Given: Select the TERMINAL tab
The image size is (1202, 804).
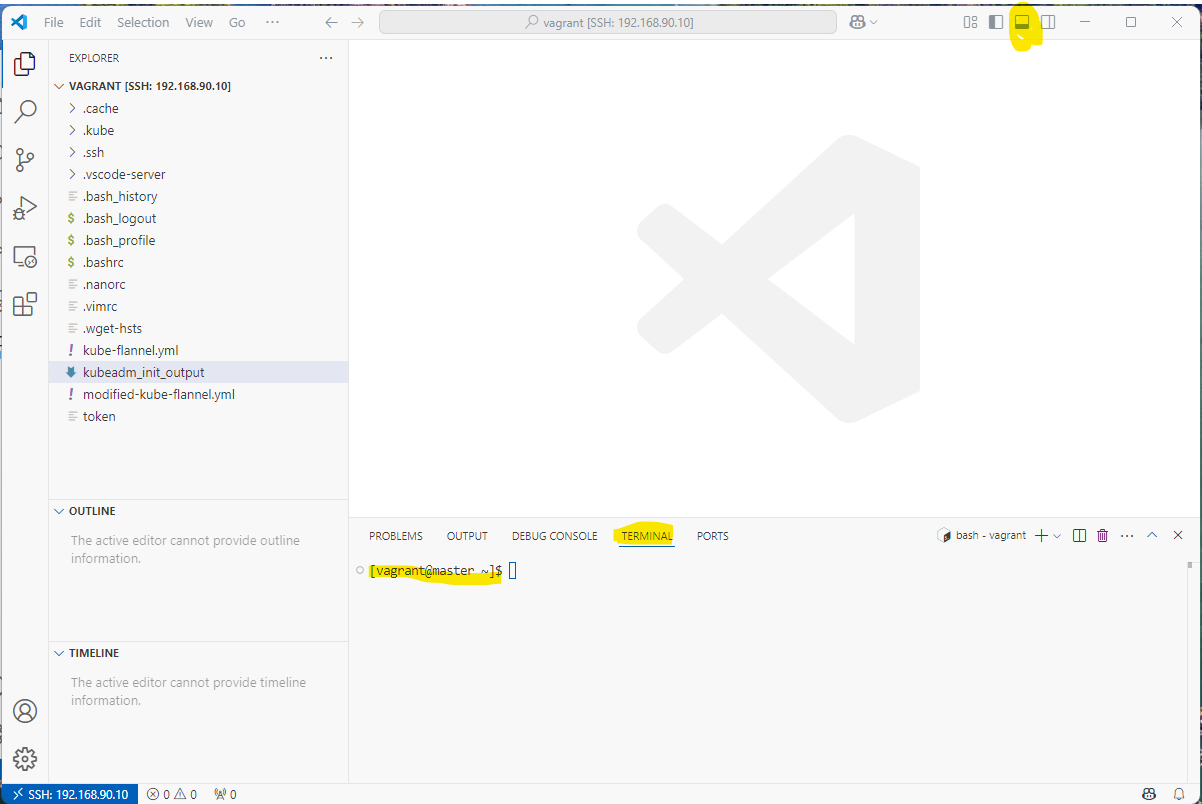Looking at the screenshot, I should point(647,536).
